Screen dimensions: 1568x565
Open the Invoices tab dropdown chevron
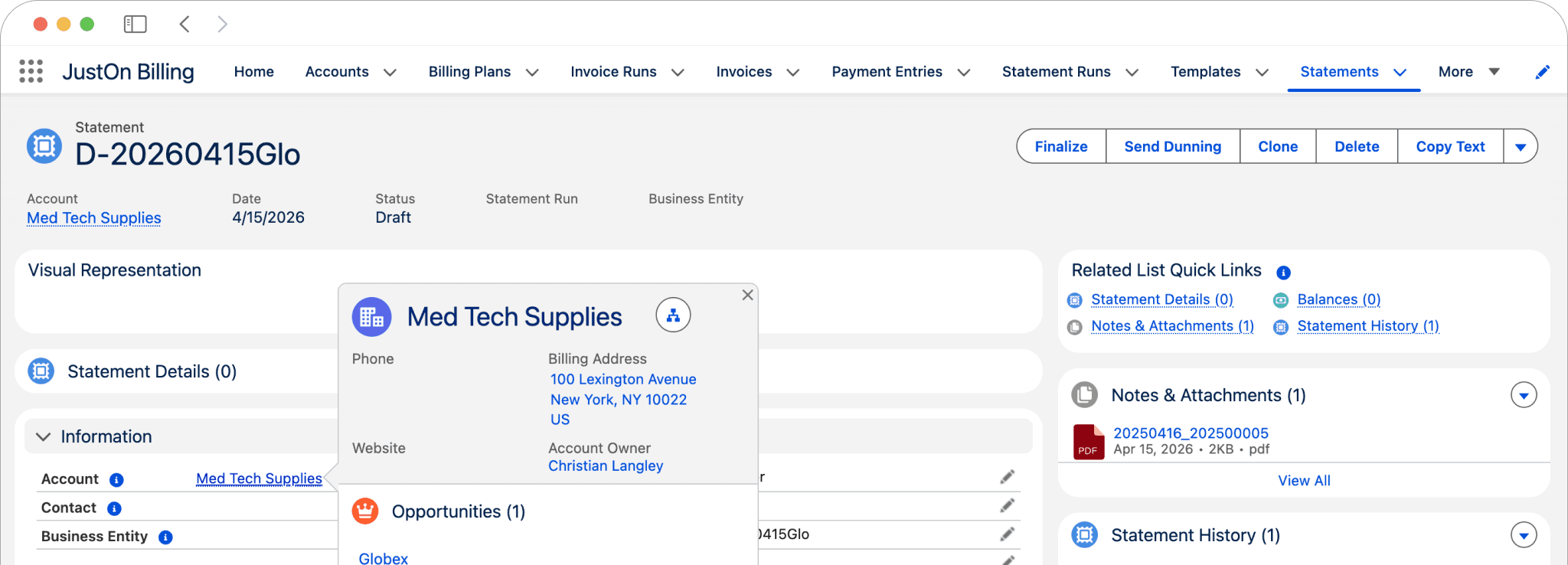[x=793, y=72]
